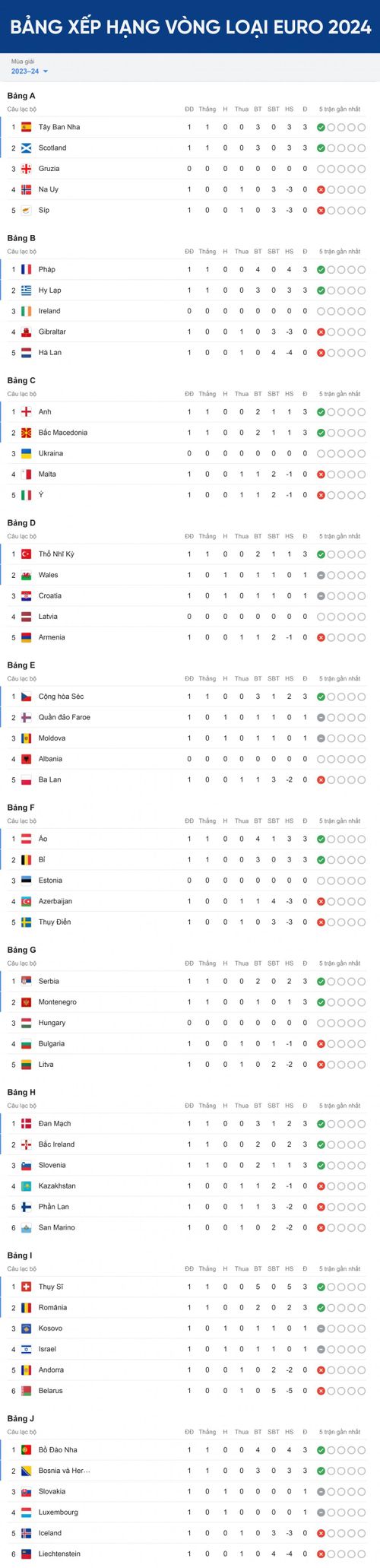
Task: Open the Bắc Macedonia team link
Action: [x=63, y=433]
